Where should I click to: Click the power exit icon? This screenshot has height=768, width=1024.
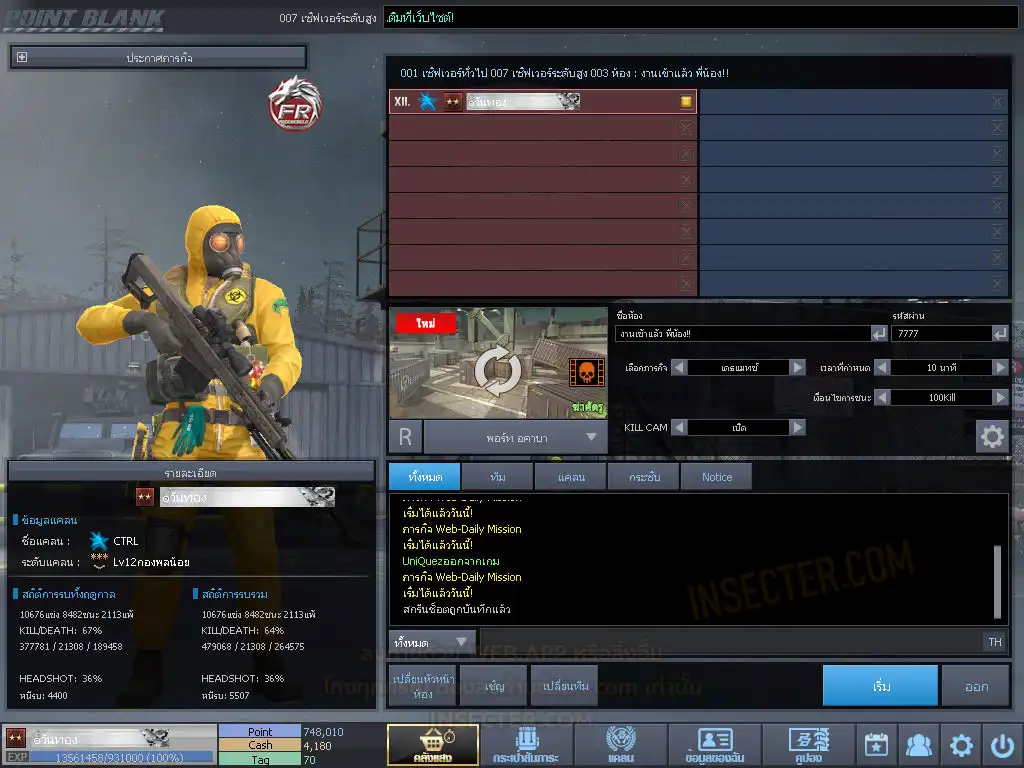(1002, 745)
